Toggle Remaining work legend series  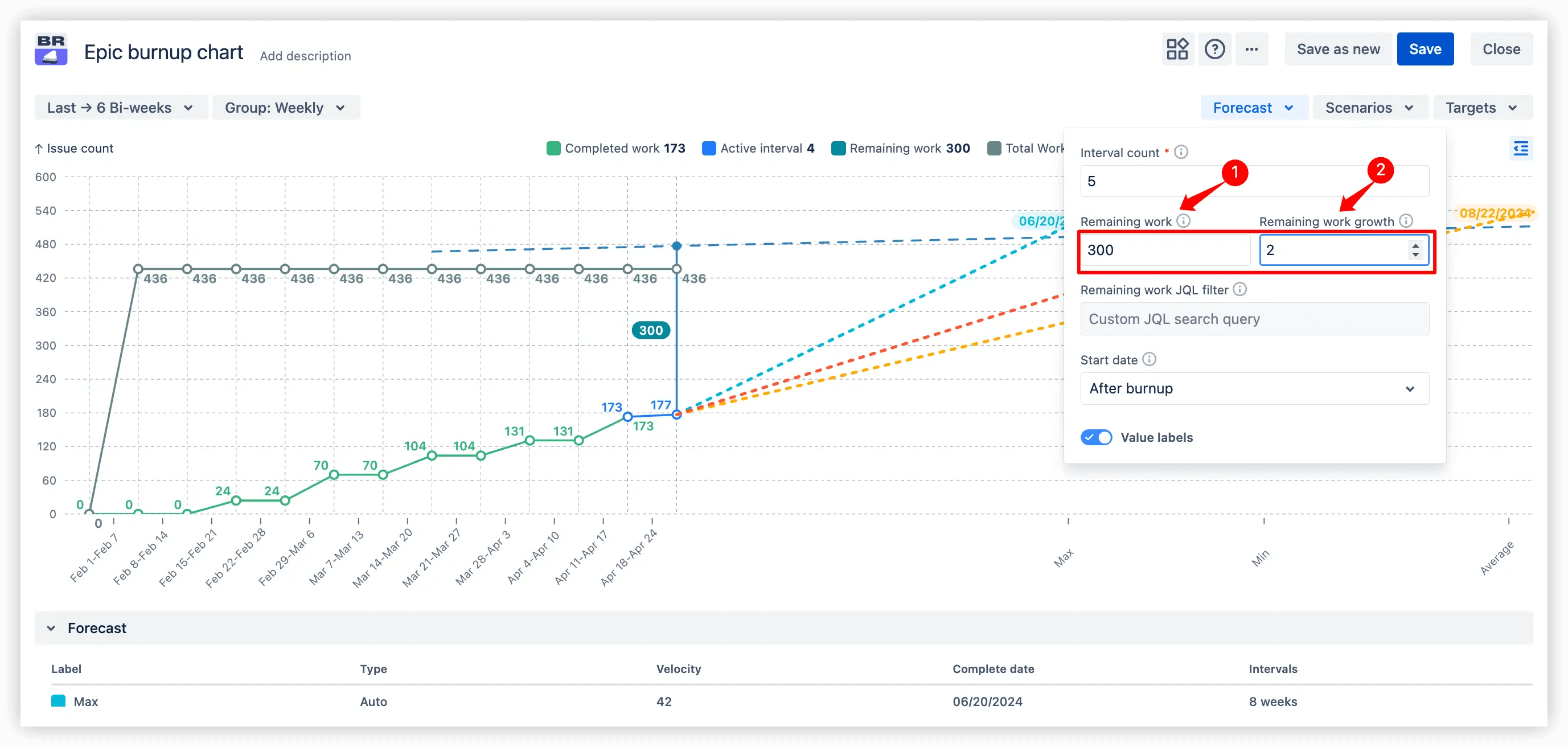point(900,149)
